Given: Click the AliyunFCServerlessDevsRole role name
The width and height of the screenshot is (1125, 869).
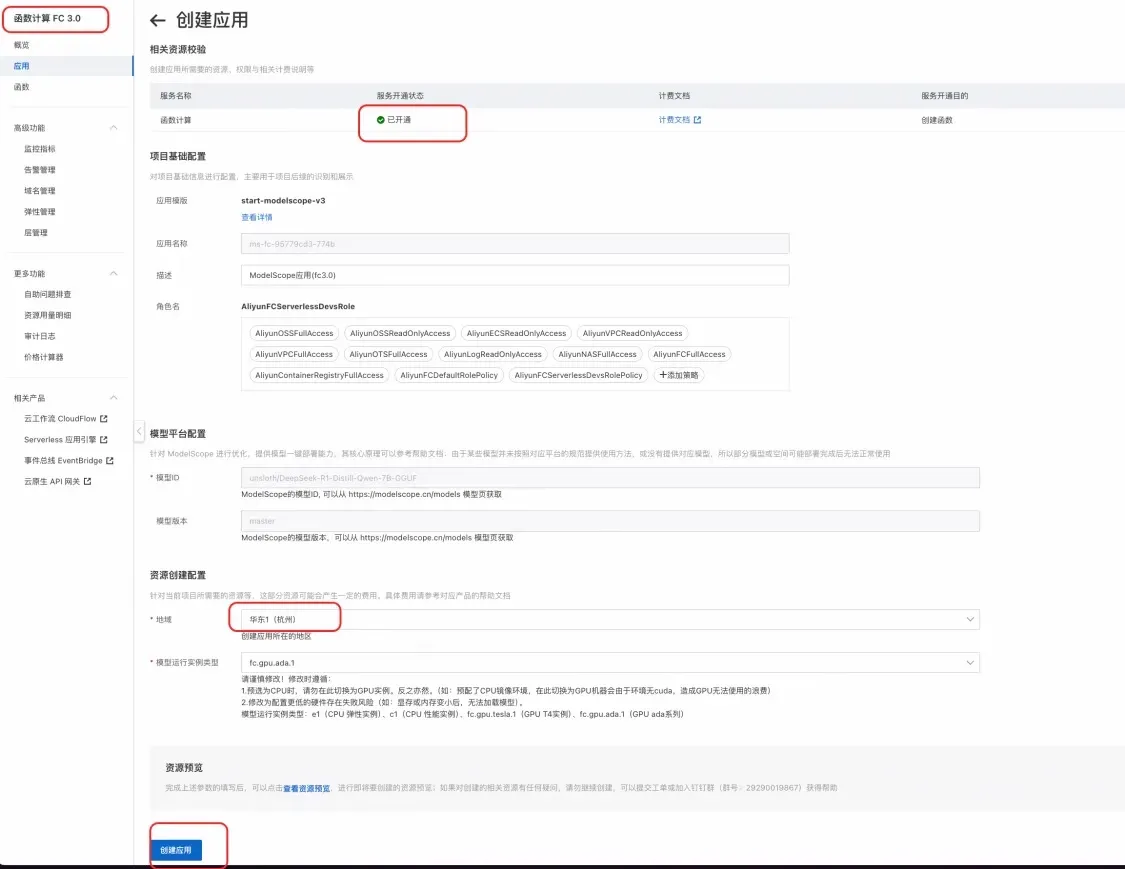Looking at the screenshot, I should point(298,306).
